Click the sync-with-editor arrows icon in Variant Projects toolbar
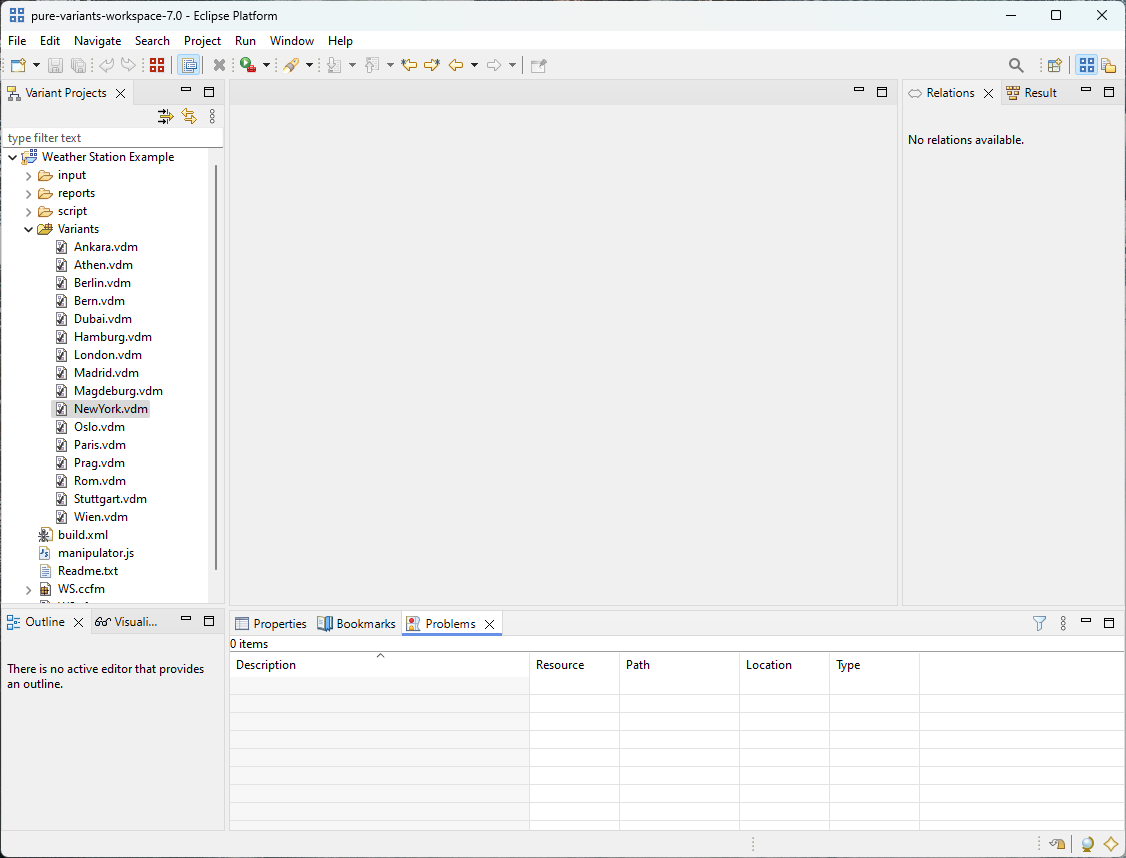The width and height of the screenshot is (1126, 858). (x=189, y=117)
